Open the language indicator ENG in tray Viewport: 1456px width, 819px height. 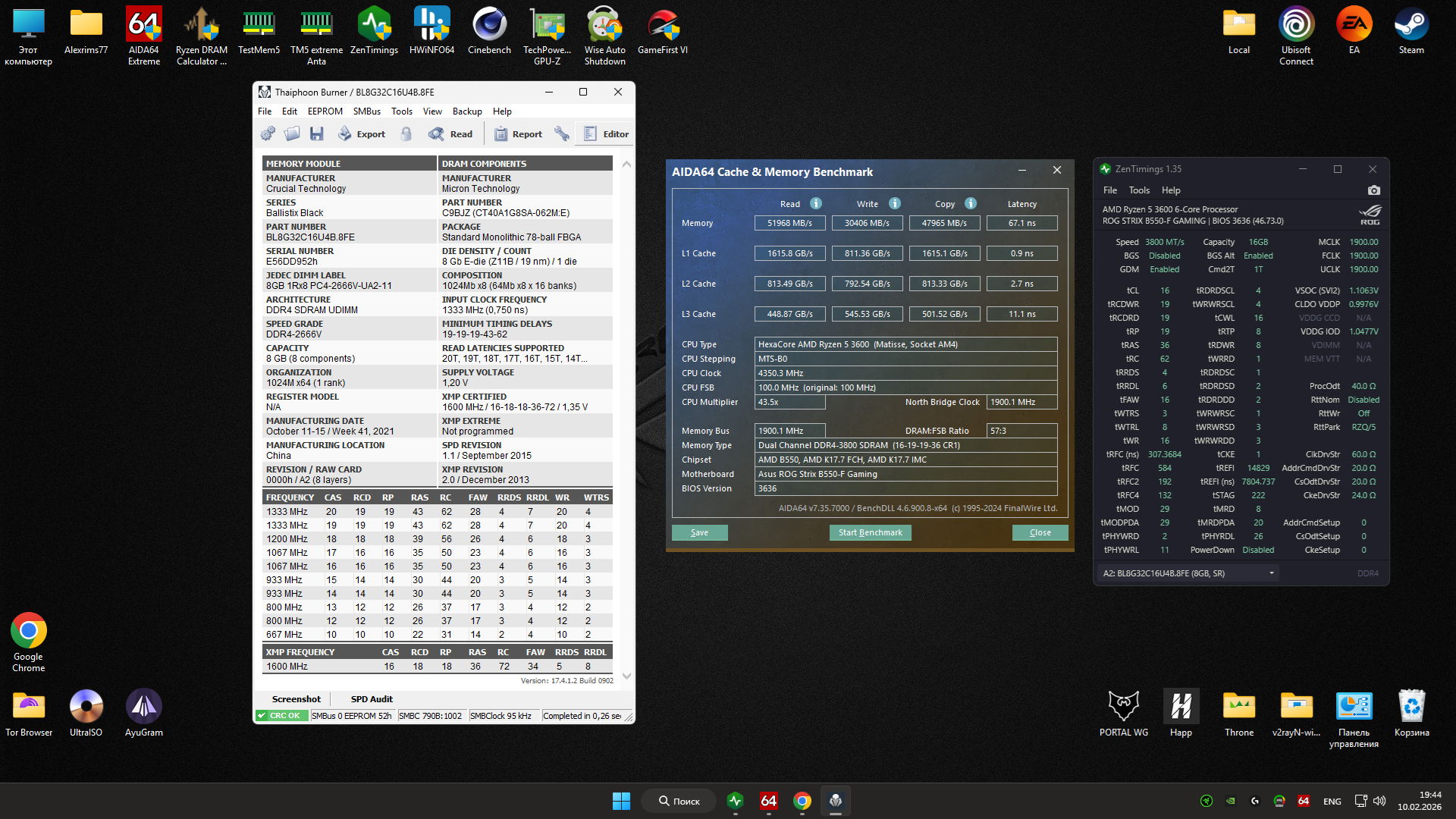tap(1332, 802)
